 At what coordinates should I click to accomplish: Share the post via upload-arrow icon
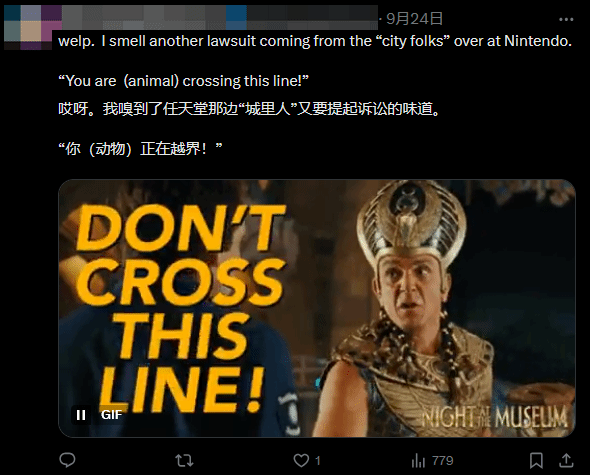pos(566,460)
